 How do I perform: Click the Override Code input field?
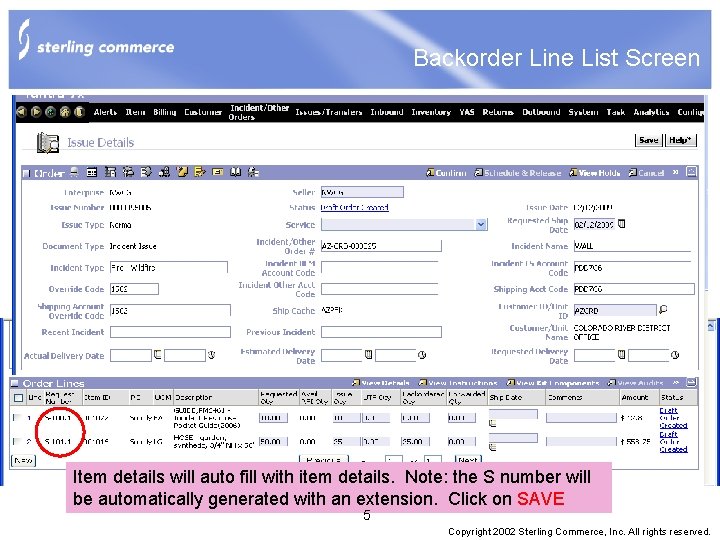point(134,289)
